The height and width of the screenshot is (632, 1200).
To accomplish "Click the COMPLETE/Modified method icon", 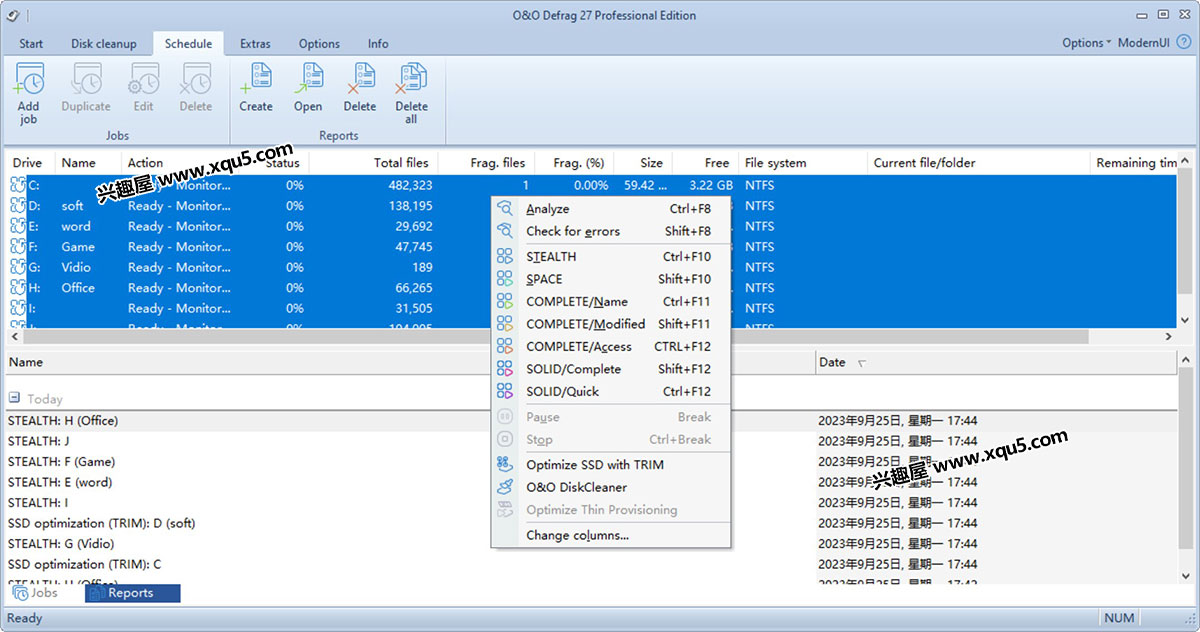I will point(505,324).
